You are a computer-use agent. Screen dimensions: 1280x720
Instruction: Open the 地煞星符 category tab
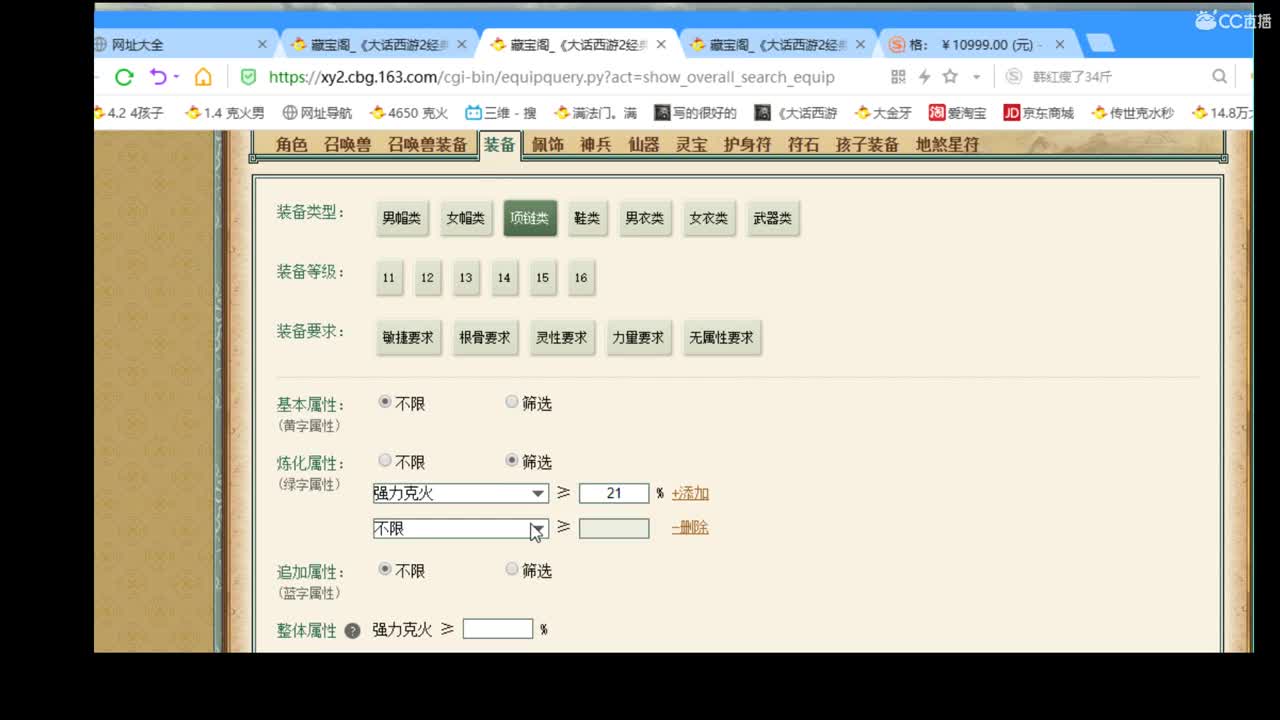click(947, 145)
